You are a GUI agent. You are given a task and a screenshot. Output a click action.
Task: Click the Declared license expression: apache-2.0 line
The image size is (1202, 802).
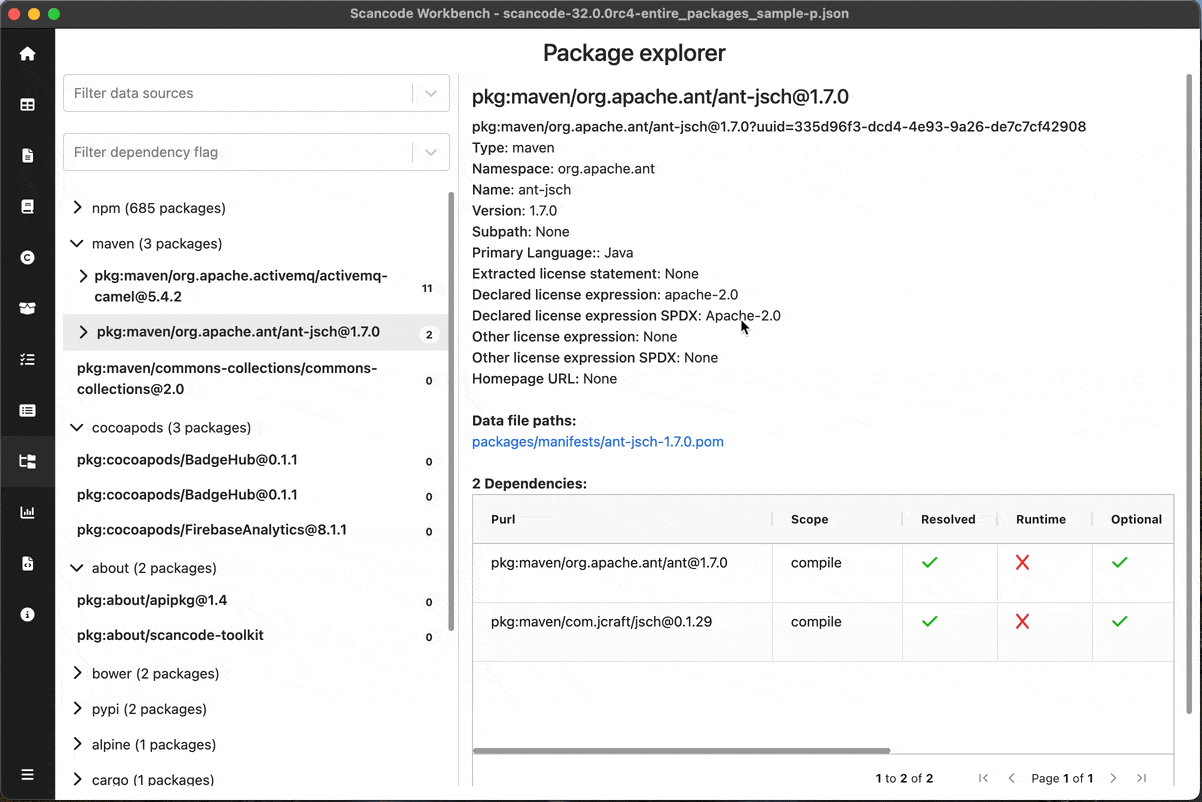(605, 295)
